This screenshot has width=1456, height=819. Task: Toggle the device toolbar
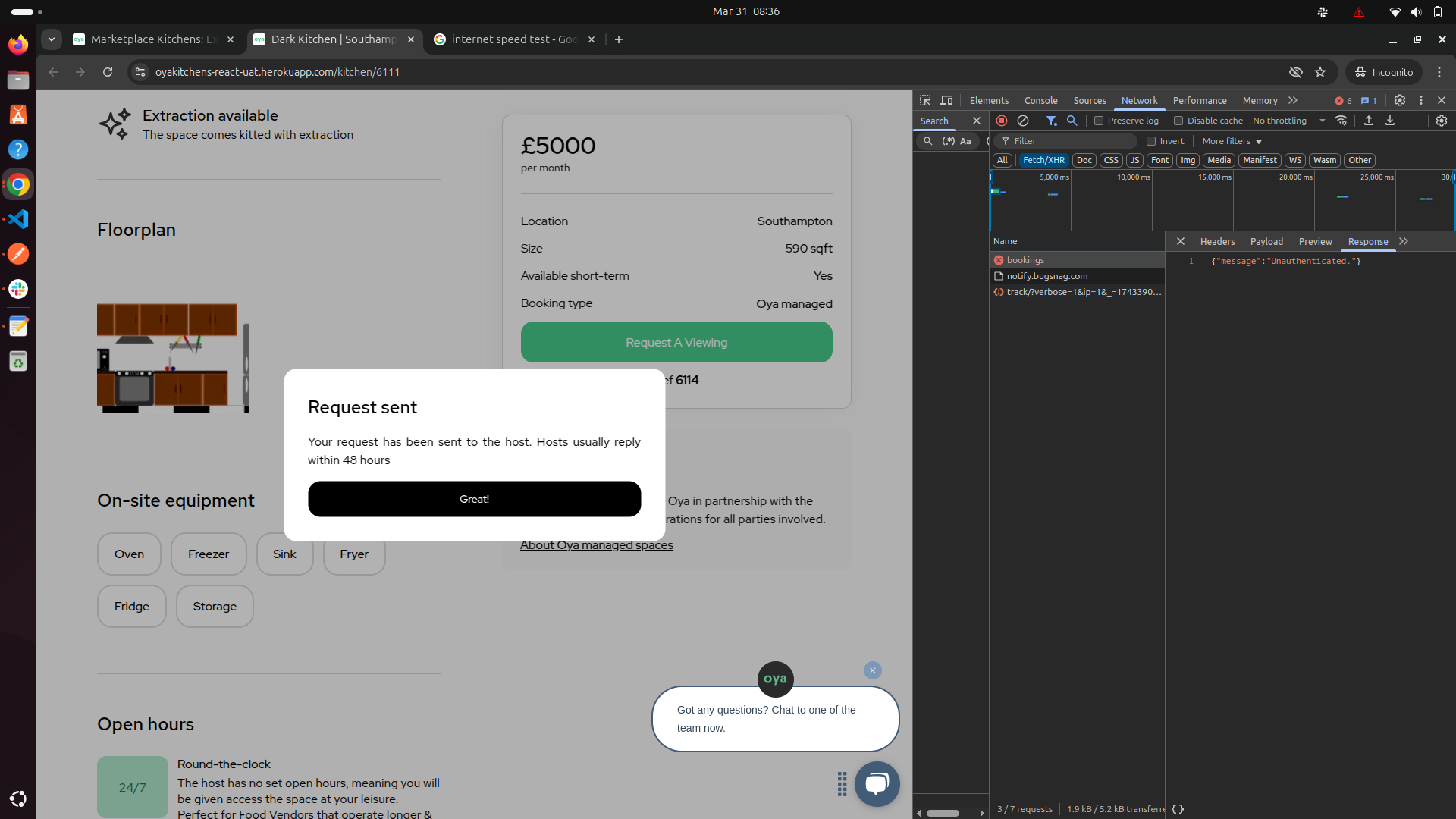tap(946, 100)
